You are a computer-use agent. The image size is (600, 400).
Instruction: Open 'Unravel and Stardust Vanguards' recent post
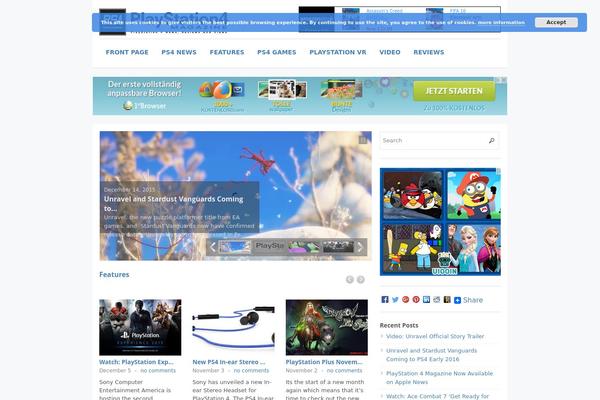[432, 354]
